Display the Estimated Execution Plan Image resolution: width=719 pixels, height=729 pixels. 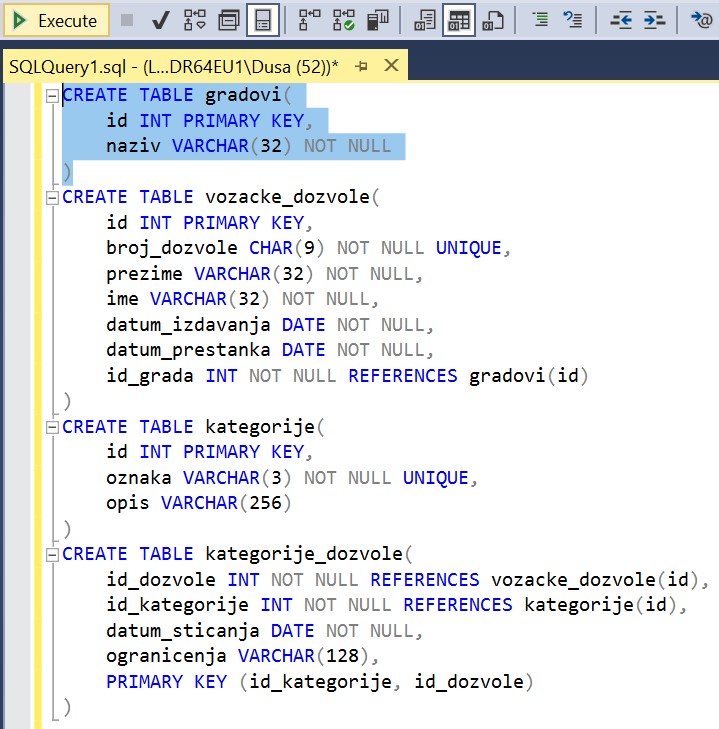coord(195,20)
